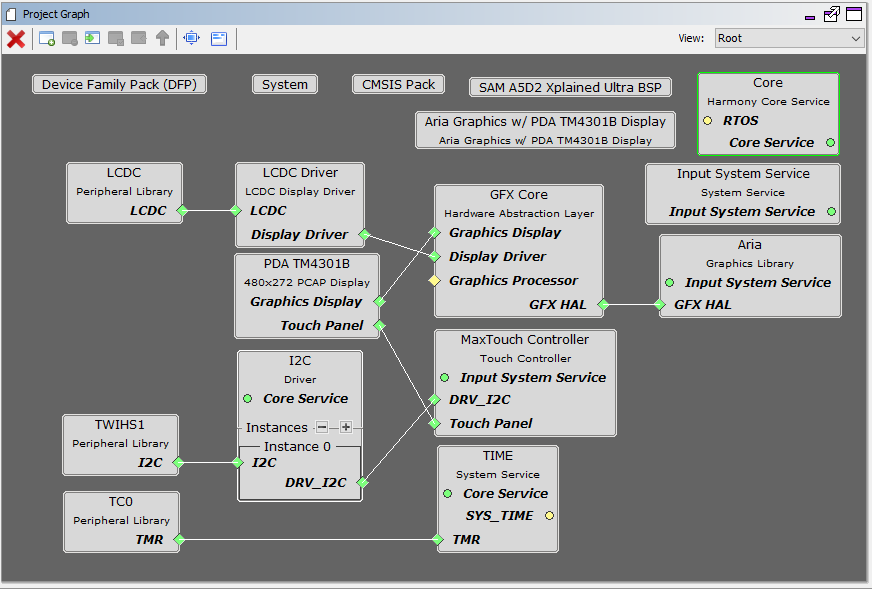This screenshot has height=589, width=872.
Task: Click the Graphics Display diamond on GFX Core
Action: (434, 232)
